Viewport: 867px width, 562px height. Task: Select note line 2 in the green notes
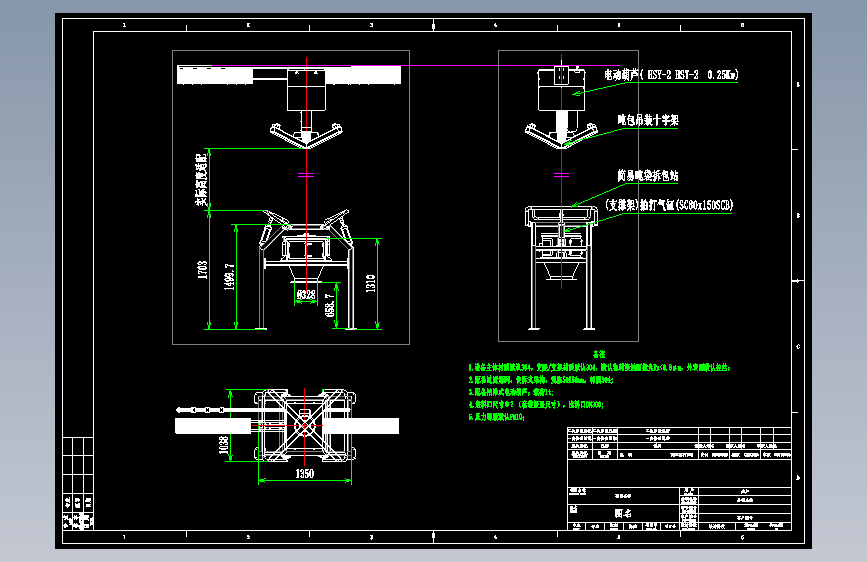point(541,380)
